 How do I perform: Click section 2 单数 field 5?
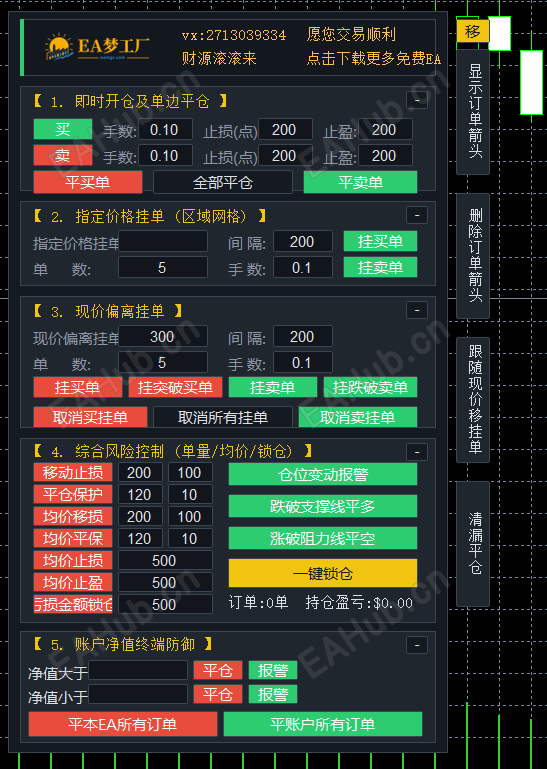[x=163, y=268]
